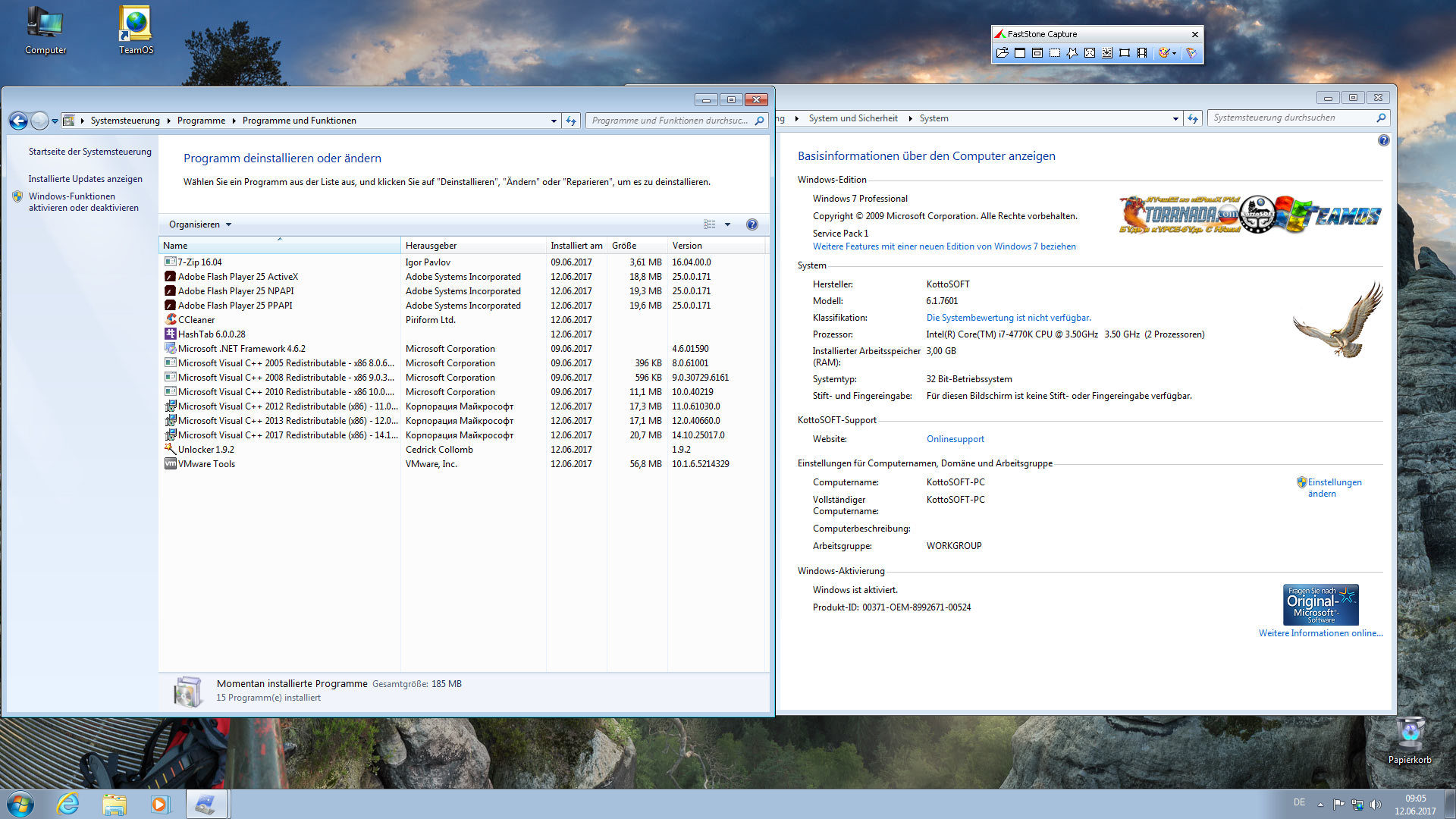Click Systemsteuerung breadcrumb

pyautogui.click(x=125, y=121)
